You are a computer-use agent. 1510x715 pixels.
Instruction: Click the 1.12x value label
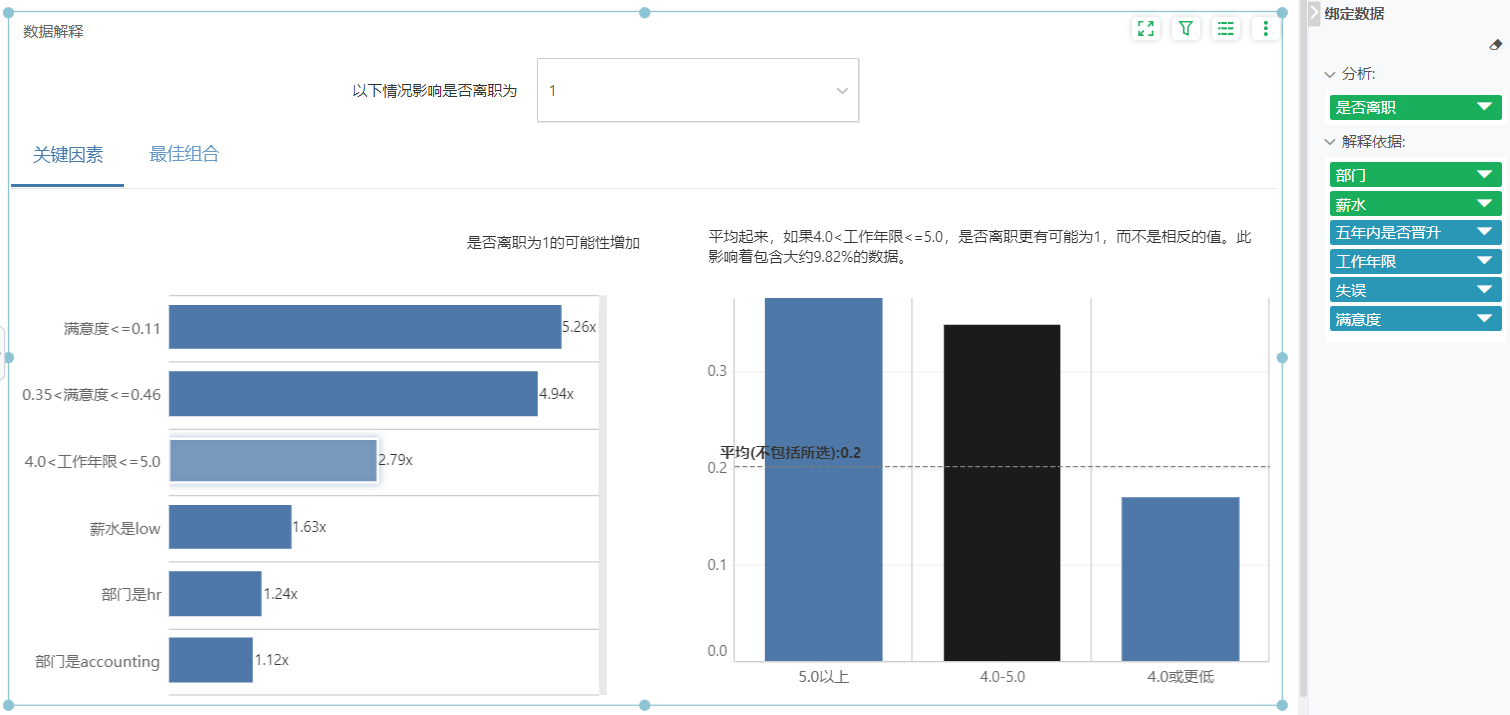click(271, 660)
